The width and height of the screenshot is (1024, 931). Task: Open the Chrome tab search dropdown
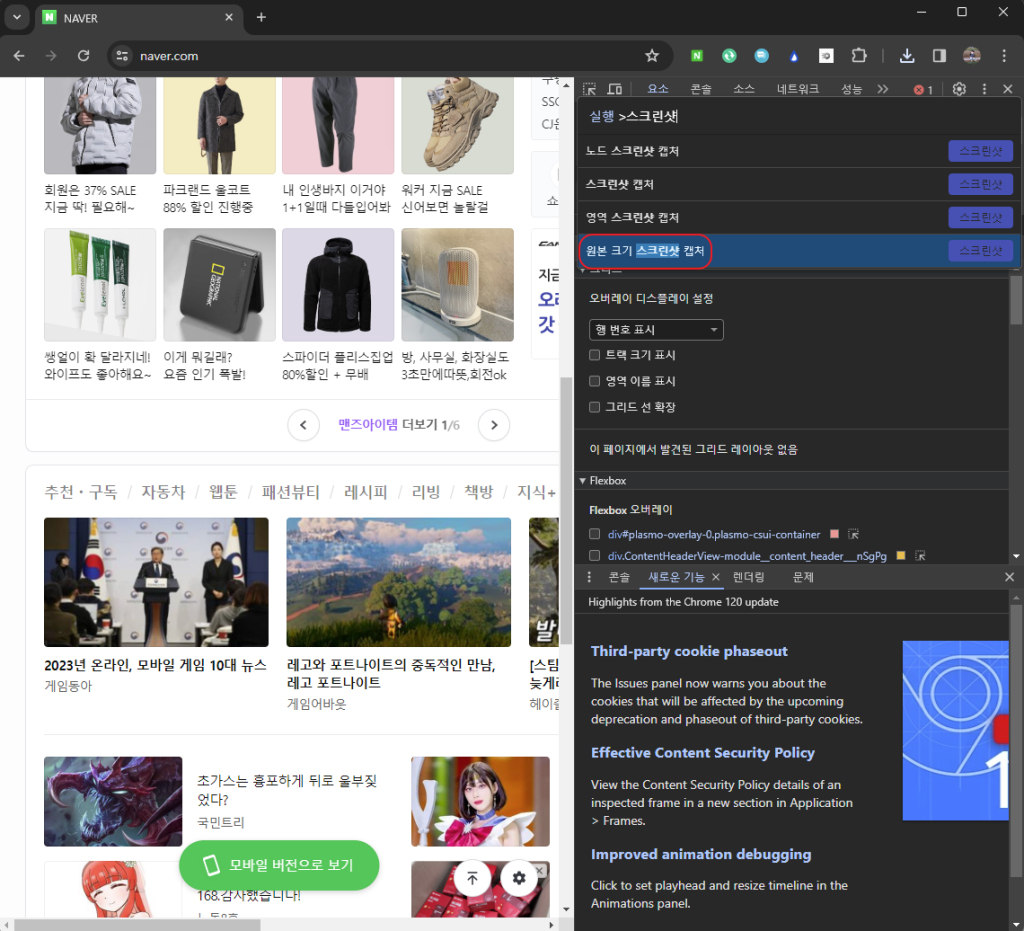coord(17,18)
